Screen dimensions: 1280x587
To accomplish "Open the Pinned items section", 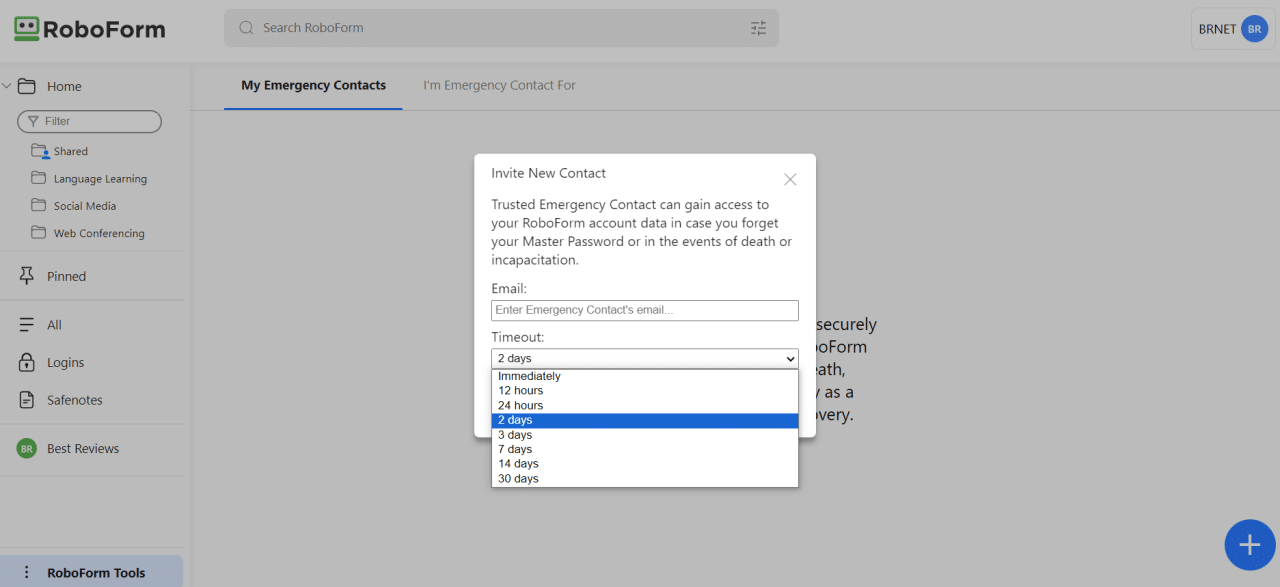I will (66, 276).
